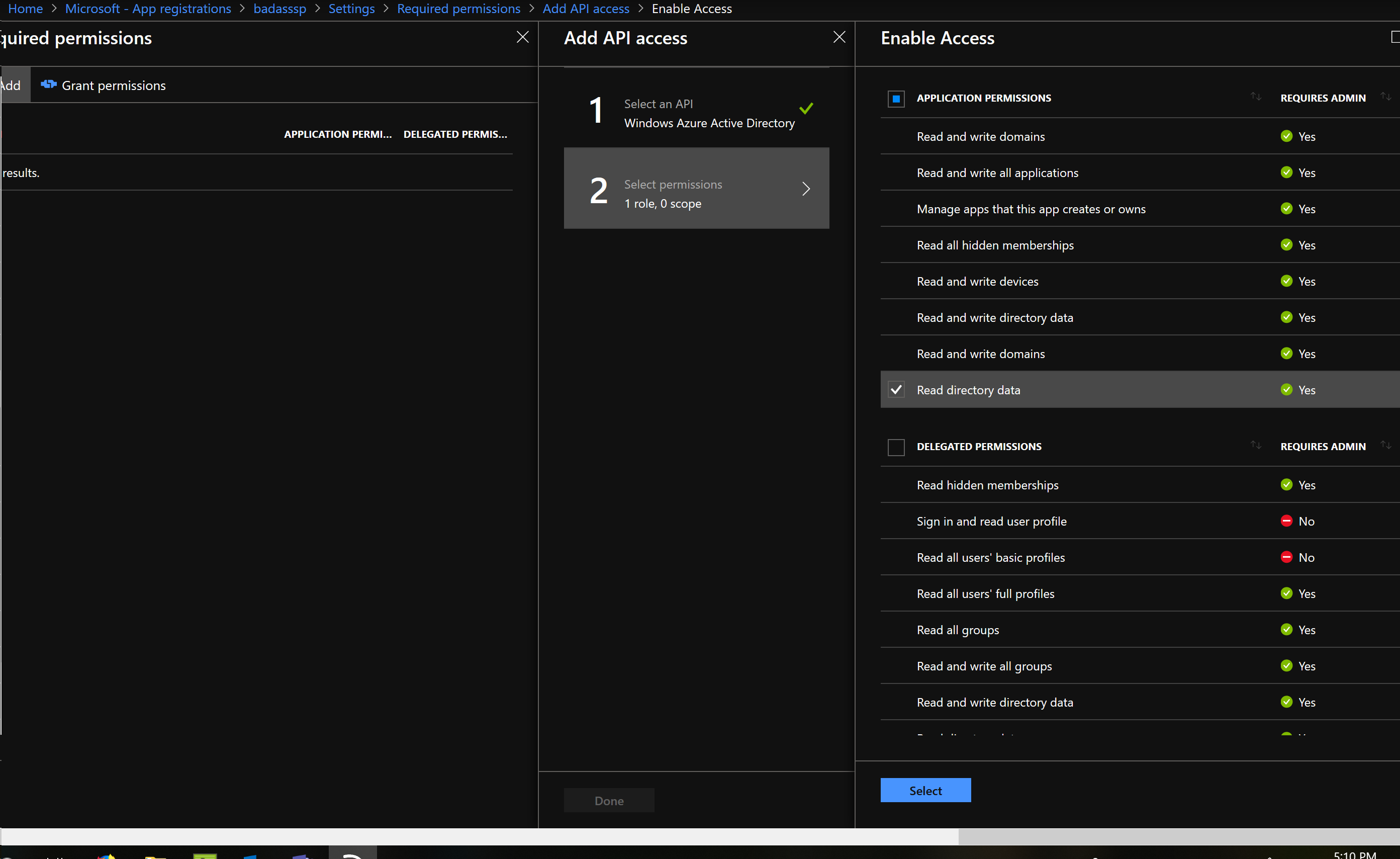Expand the Select permissions step chevron
The height and width of the screenshot is (859, 1400).
click(x=806, y=188)
